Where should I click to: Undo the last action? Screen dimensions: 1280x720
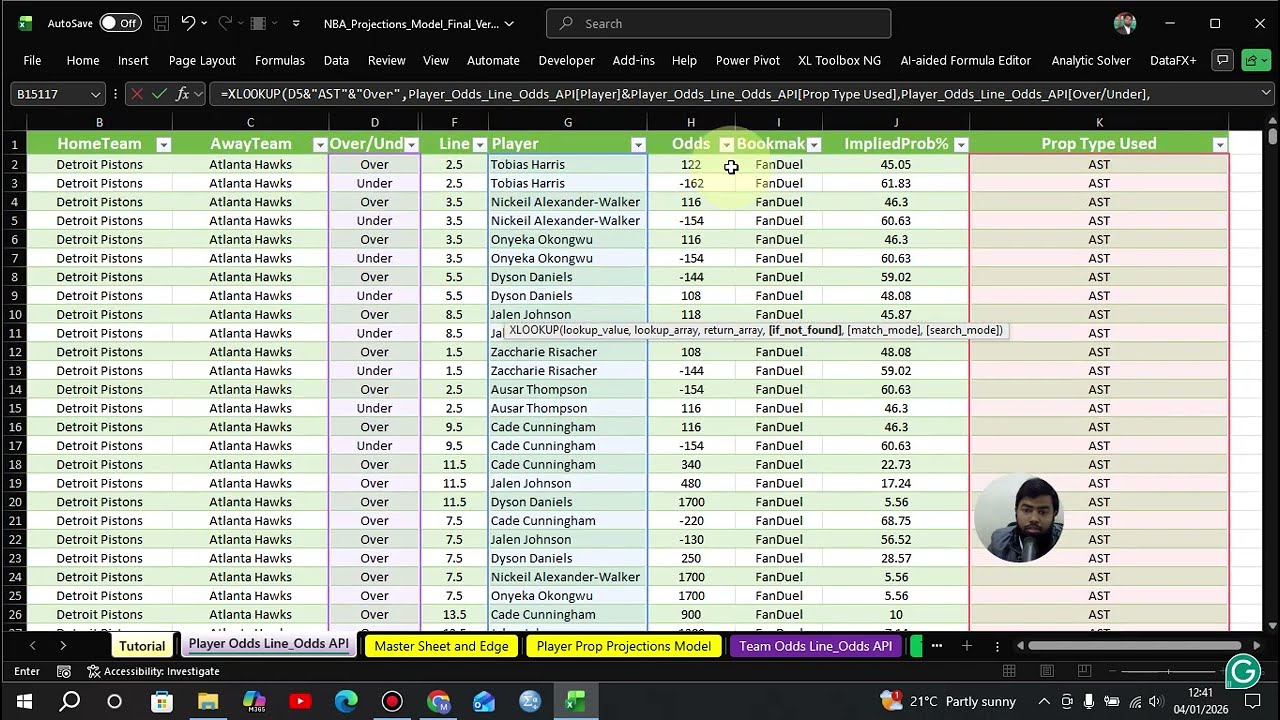point(187,23)
